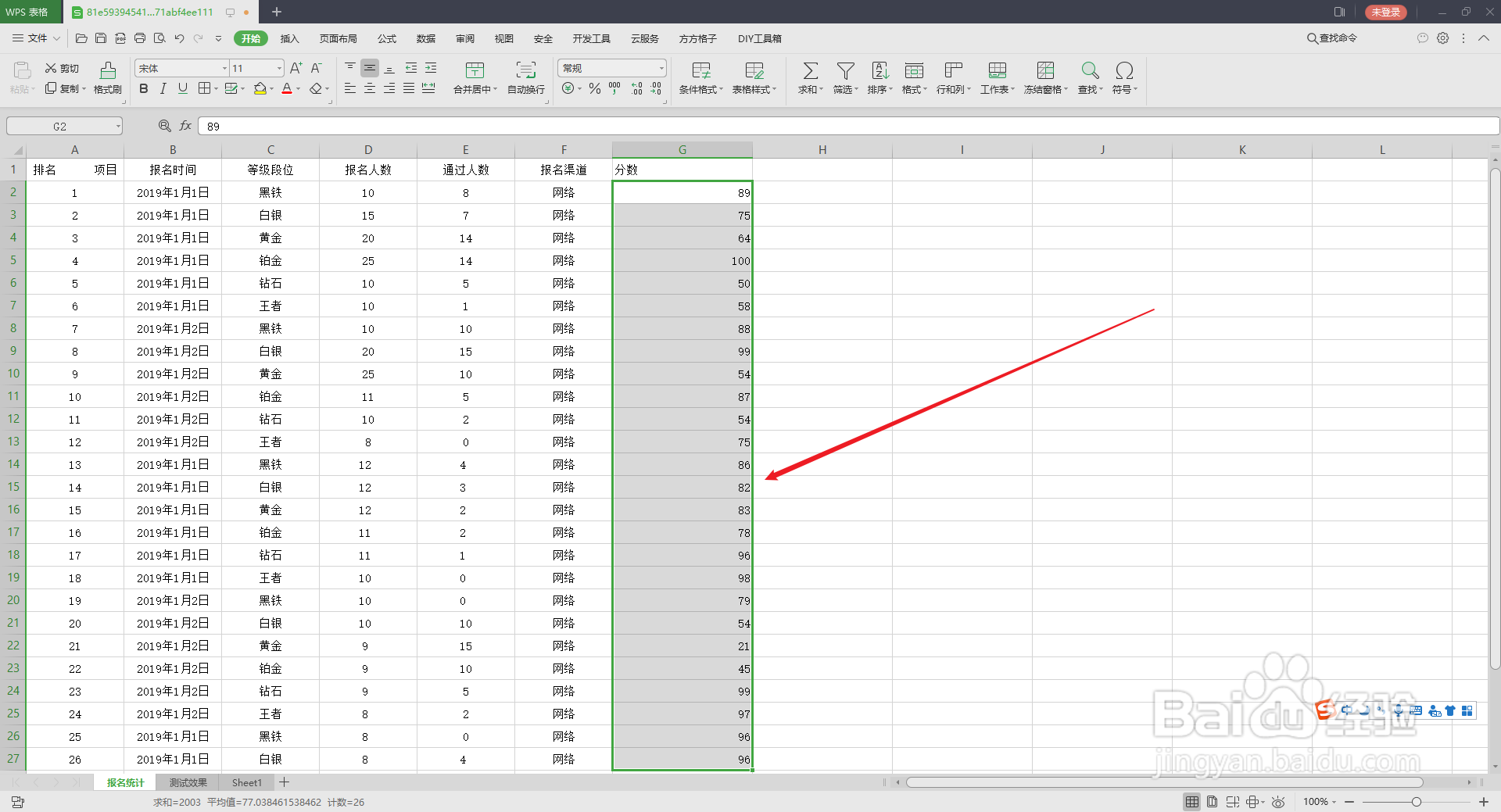Image resolution: width=1501 pixels, height=812 pixels.
Task: Switch to the 页面布局 tab
Action: pos(338,38)
